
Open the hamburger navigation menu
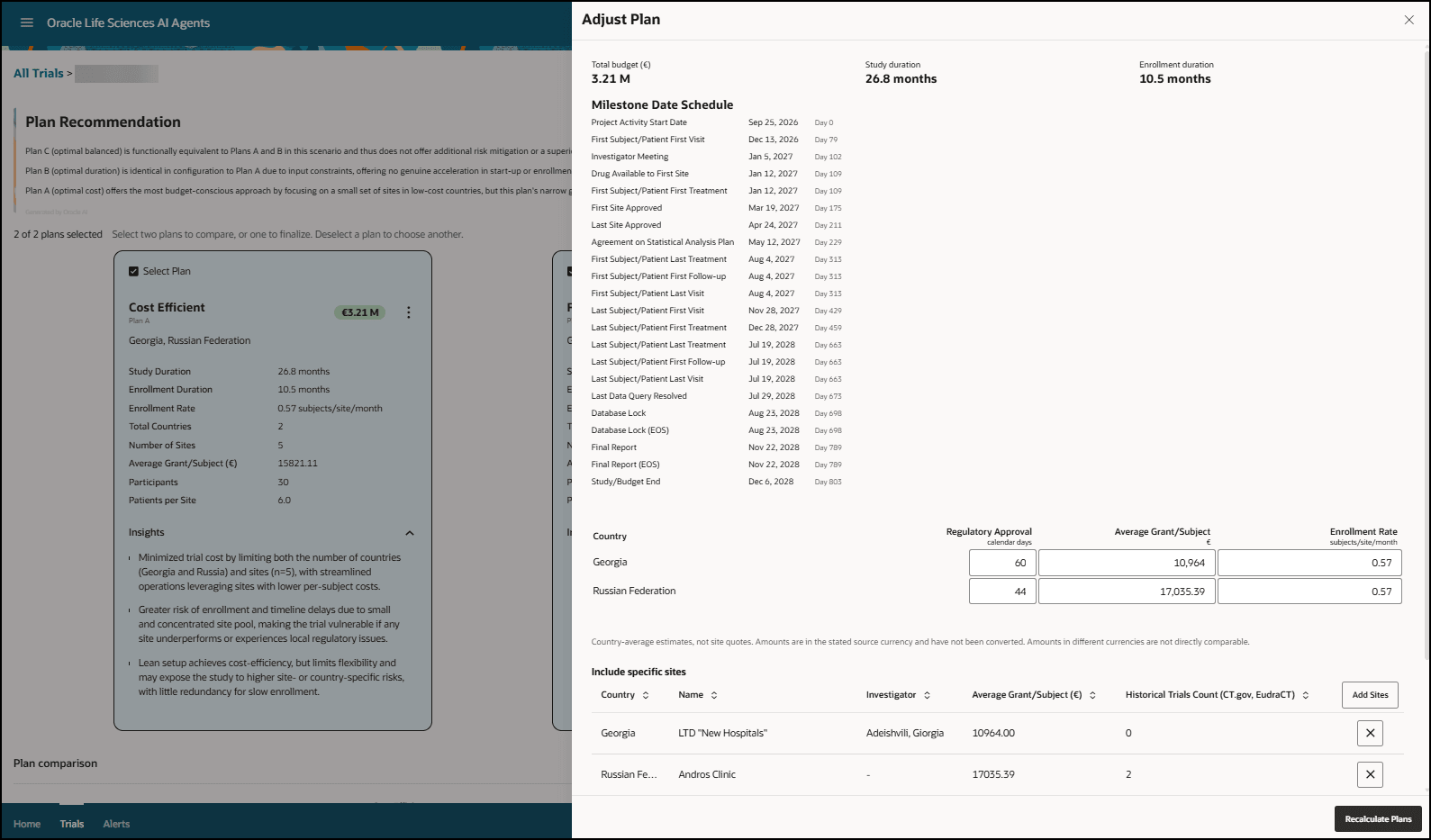point(27,23)
